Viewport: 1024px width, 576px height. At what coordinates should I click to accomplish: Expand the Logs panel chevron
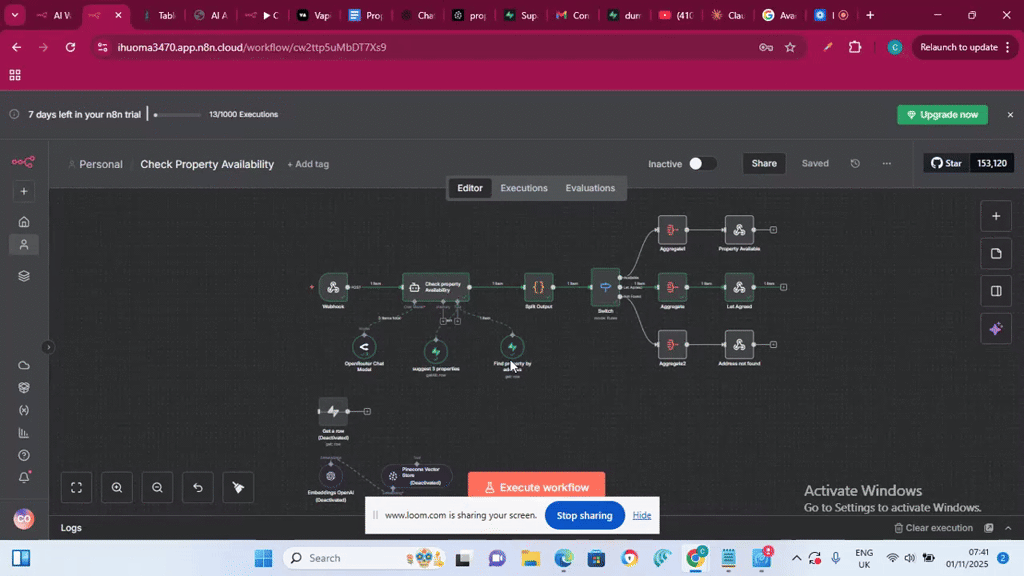tap(1008, 528)
